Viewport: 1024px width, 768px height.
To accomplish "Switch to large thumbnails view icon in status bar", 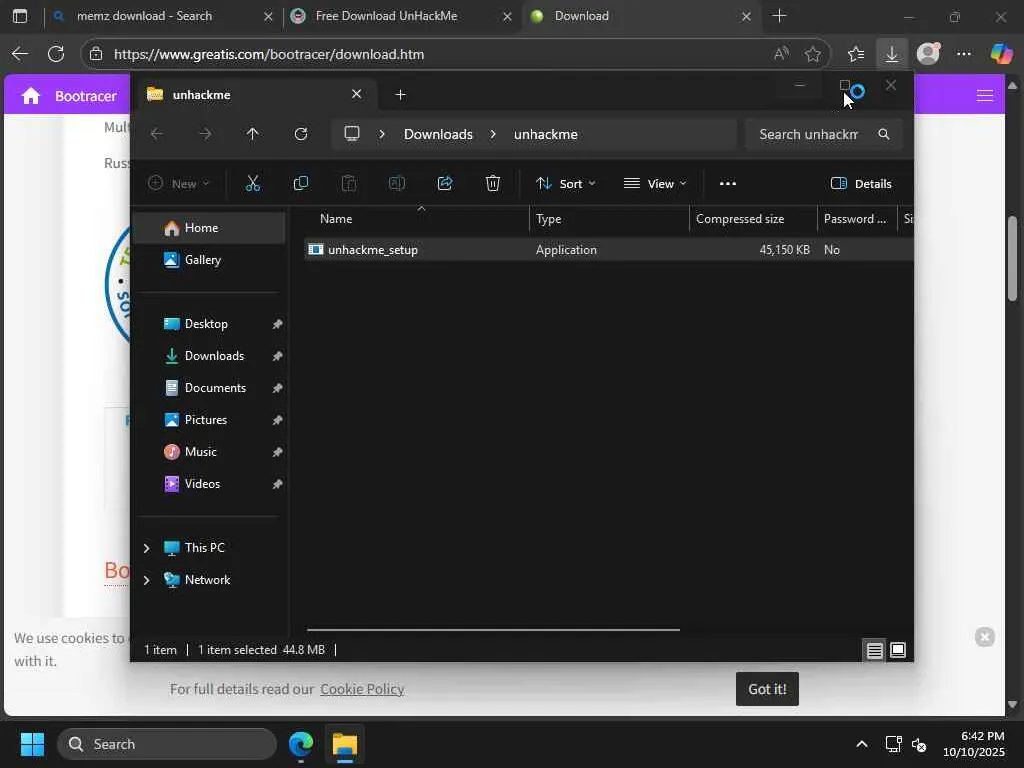I will 898,650.
